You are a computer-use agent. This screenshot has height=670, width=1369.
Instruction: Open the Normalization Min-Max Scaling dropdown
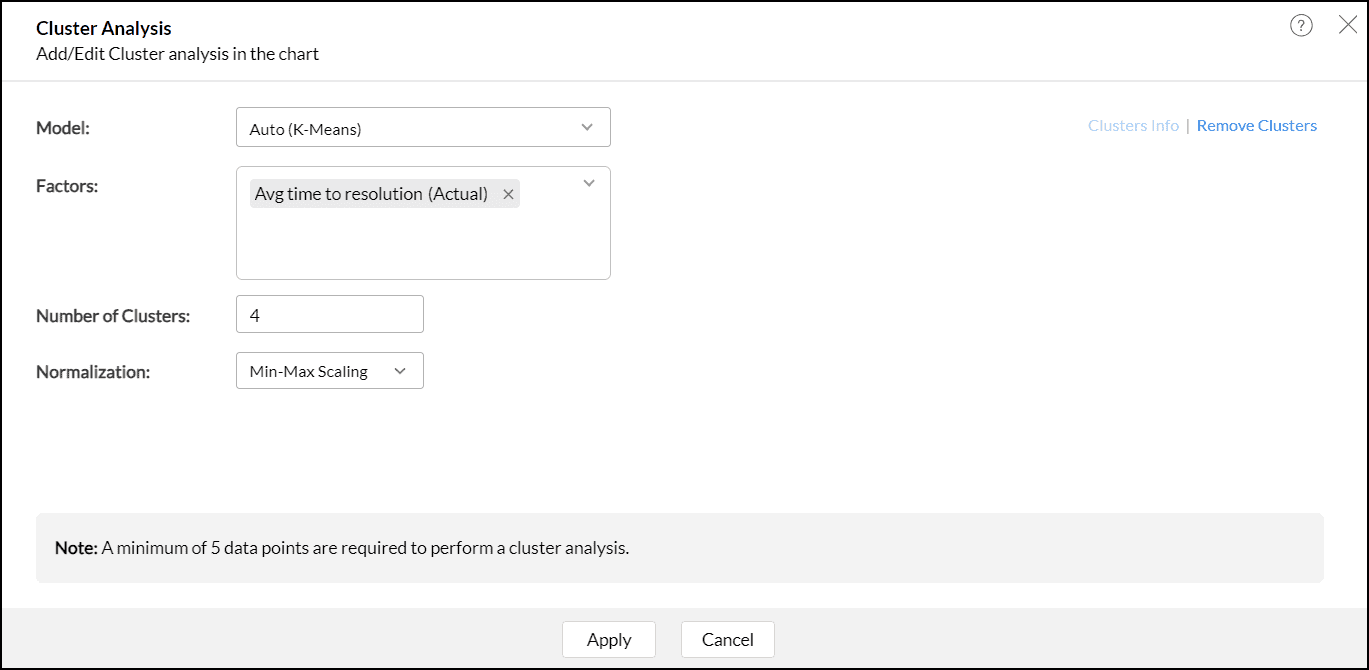tap(329, 371)
